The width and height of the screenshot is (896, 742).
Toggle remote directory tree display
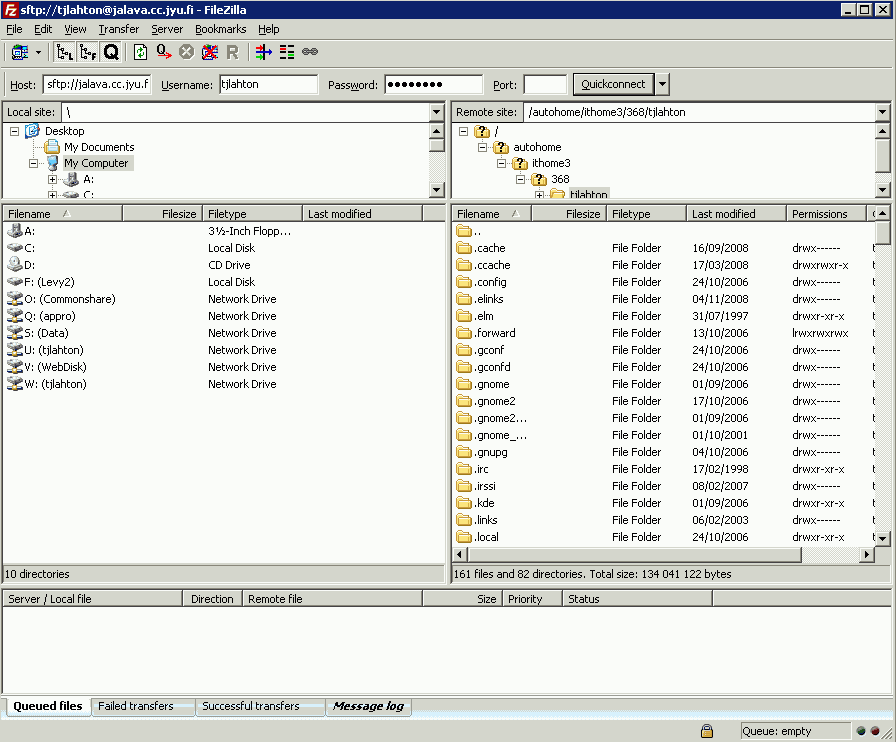click(x=88, y=53)
